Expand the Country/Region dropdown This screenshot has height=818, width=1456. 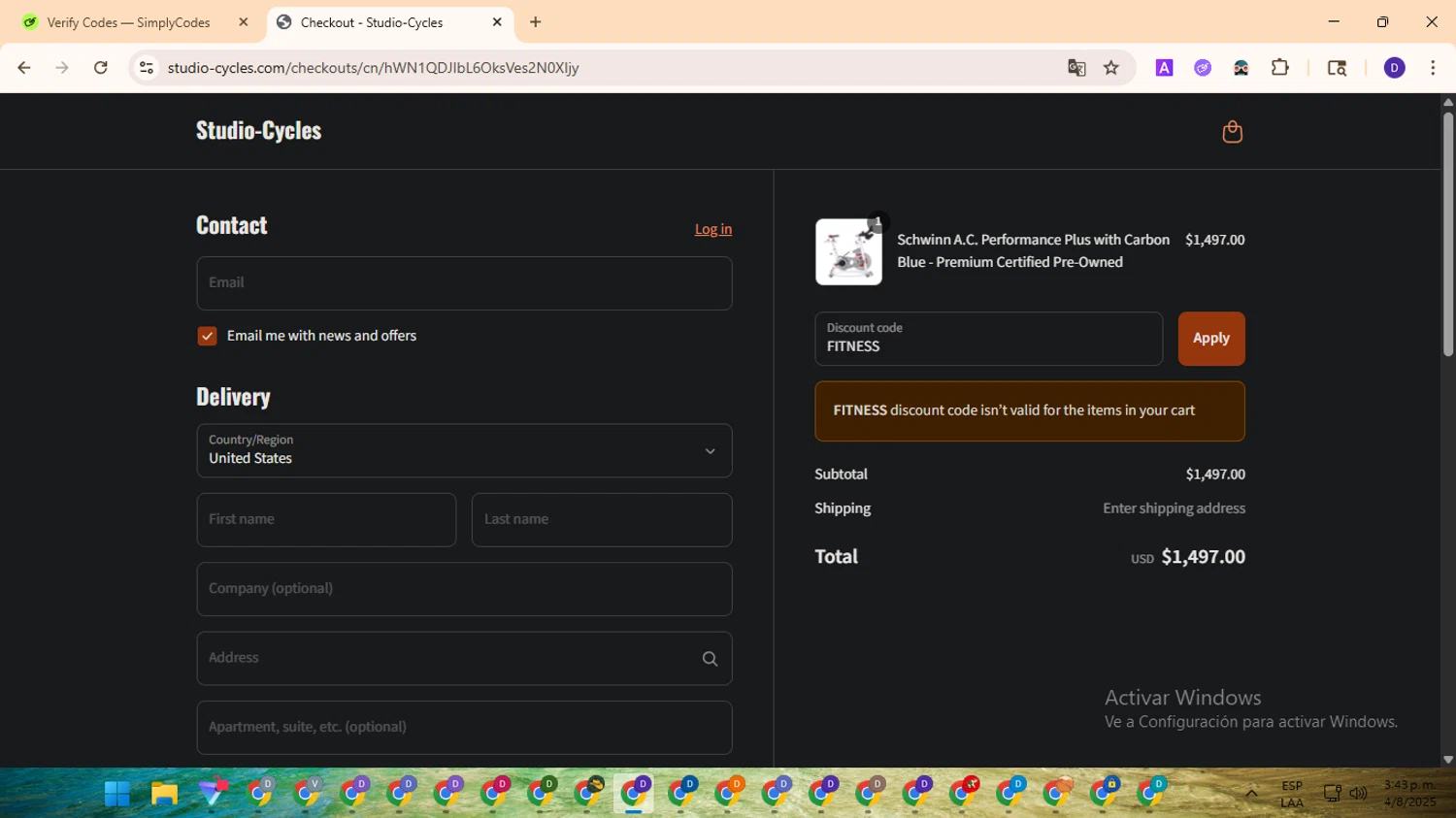pyautogui.click(x=464, y=450)
